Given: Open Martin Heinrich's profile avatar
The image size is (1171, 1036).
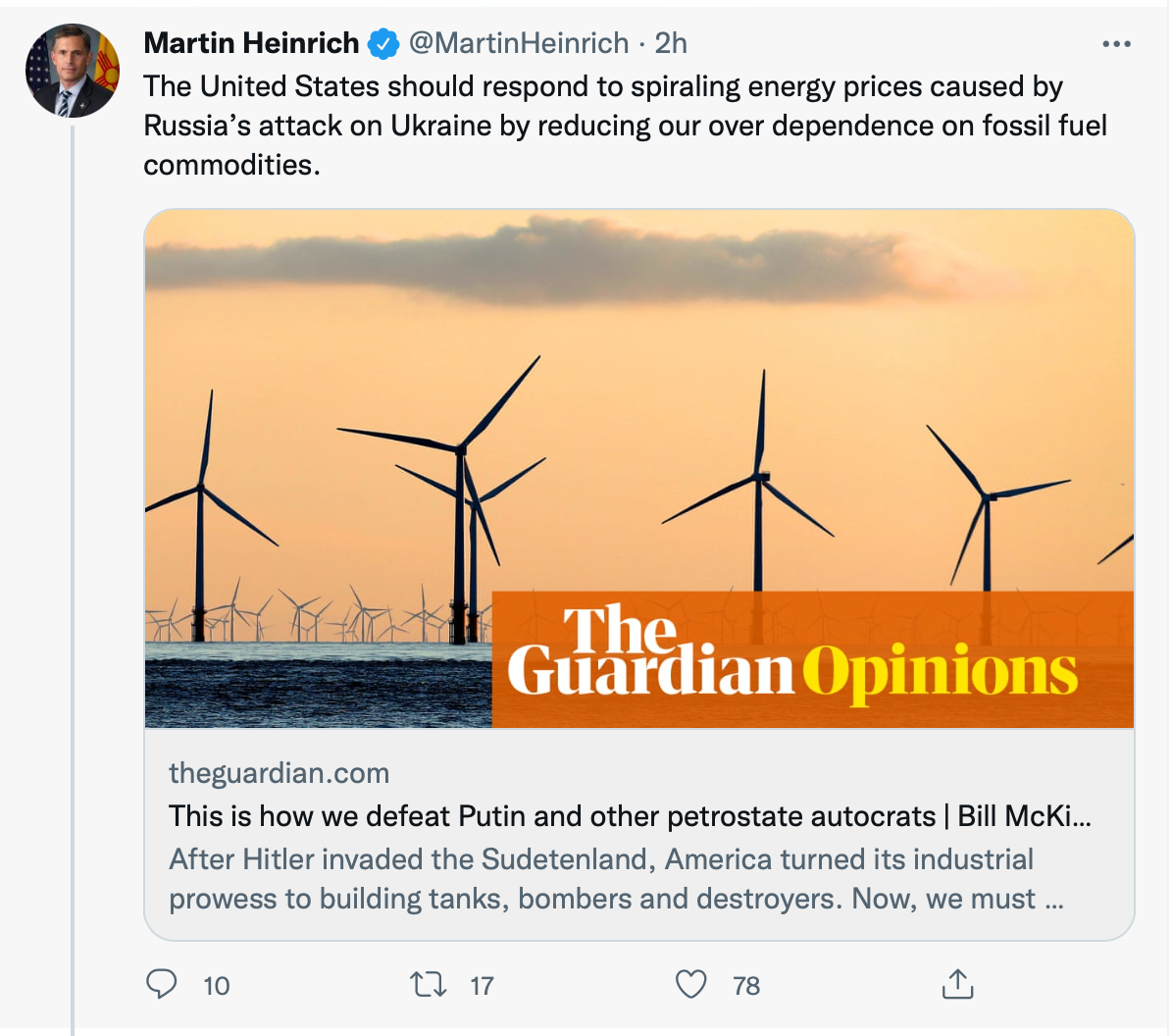Looking at the screenshot, I should (x=72, y=72).
